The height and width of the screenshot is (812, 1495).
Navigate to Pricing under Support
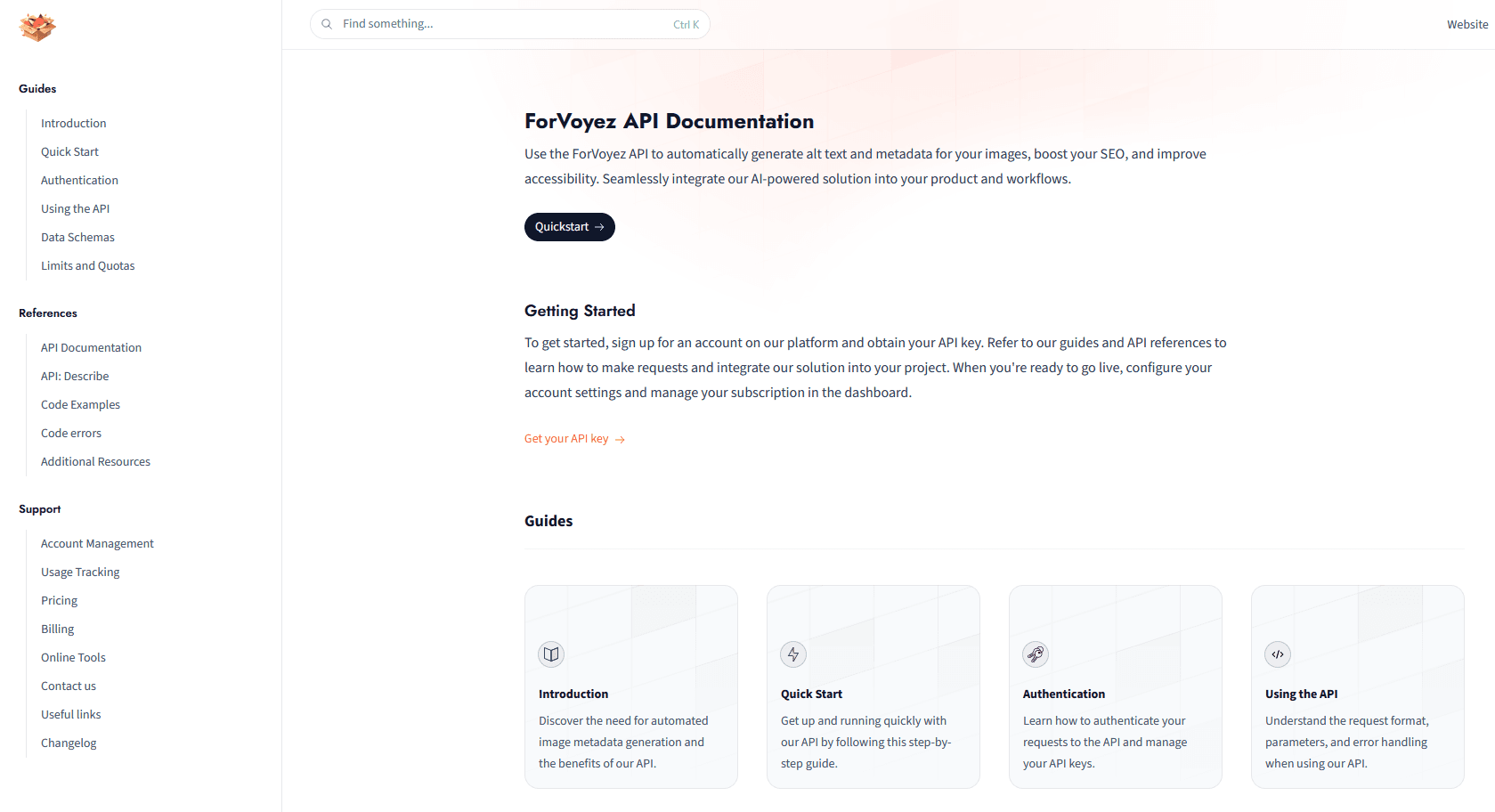(59, 600)
